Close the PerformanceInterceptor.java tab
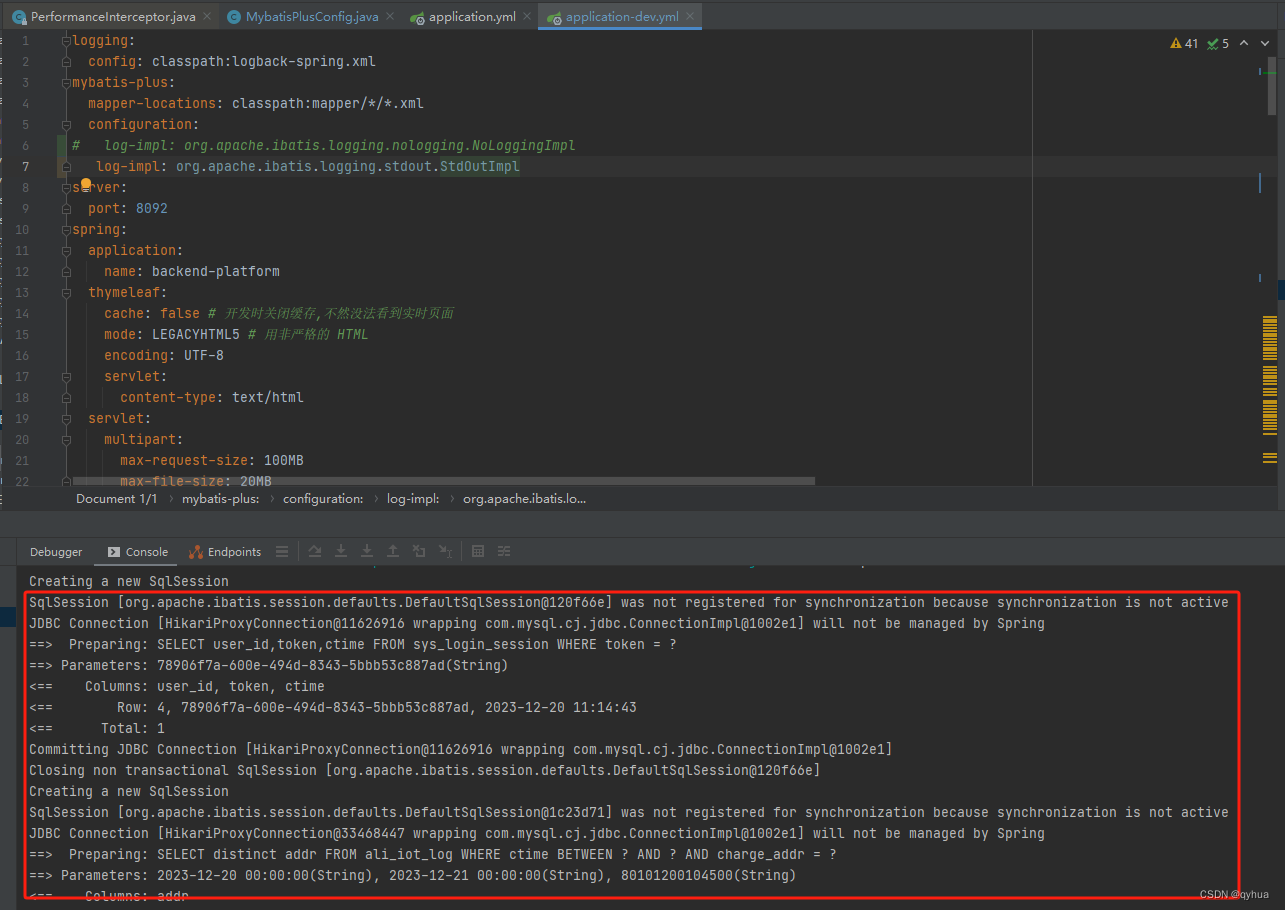This screenshot has width=1285, height=910. coord(207,17)
